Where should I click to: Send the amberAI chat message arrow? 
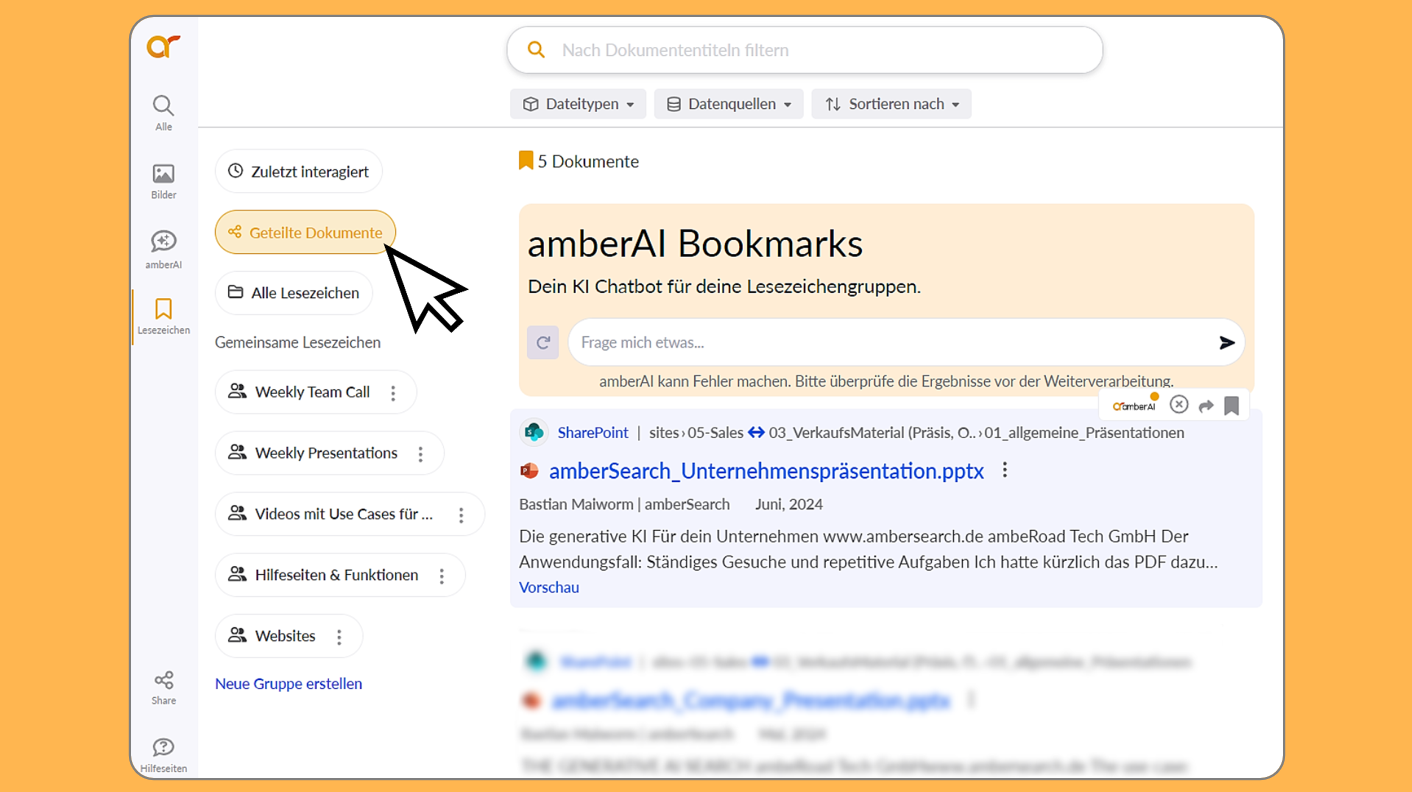pyautogui.click(x=1227, y=343)
